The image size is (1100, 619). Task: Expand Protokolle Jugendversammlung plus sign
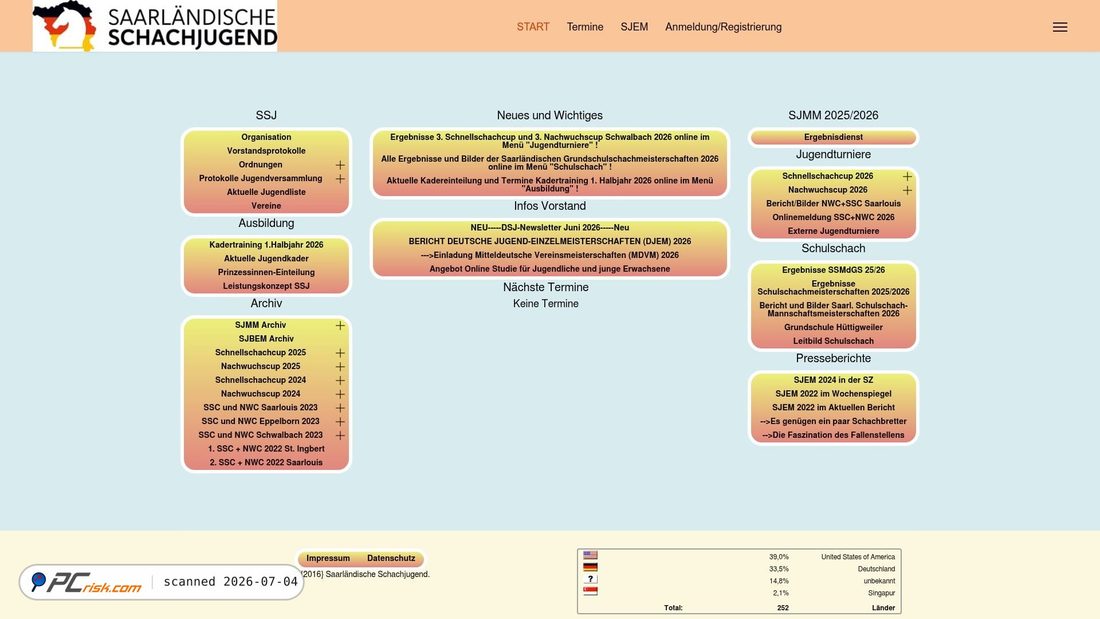click(340, 179)
